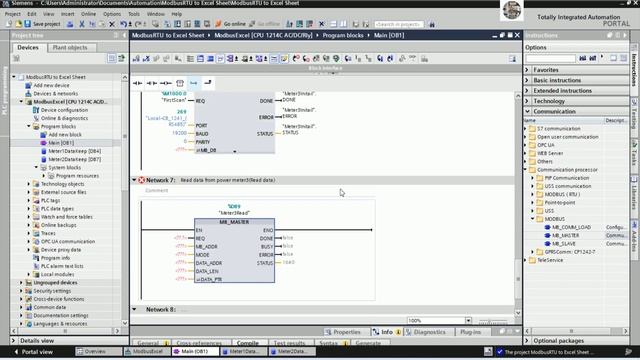Image resolution: width=640 pixels, height=360 pixels.
Task: Insert normally closed contact from favorites
Action: tap(151, 83)
